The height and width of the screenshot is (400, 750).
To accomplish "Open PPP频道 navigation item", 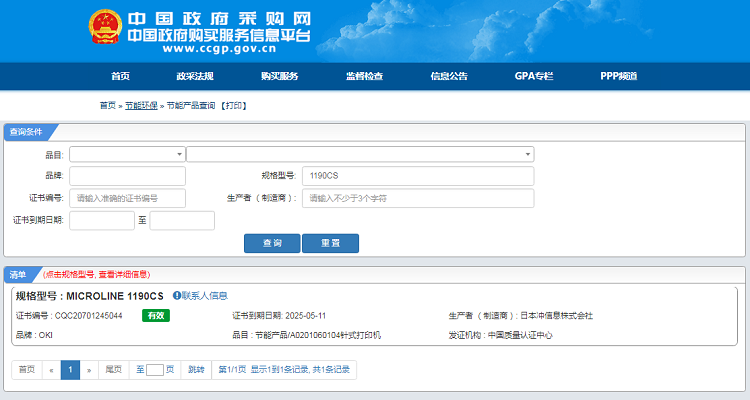I will click(618, 76).
